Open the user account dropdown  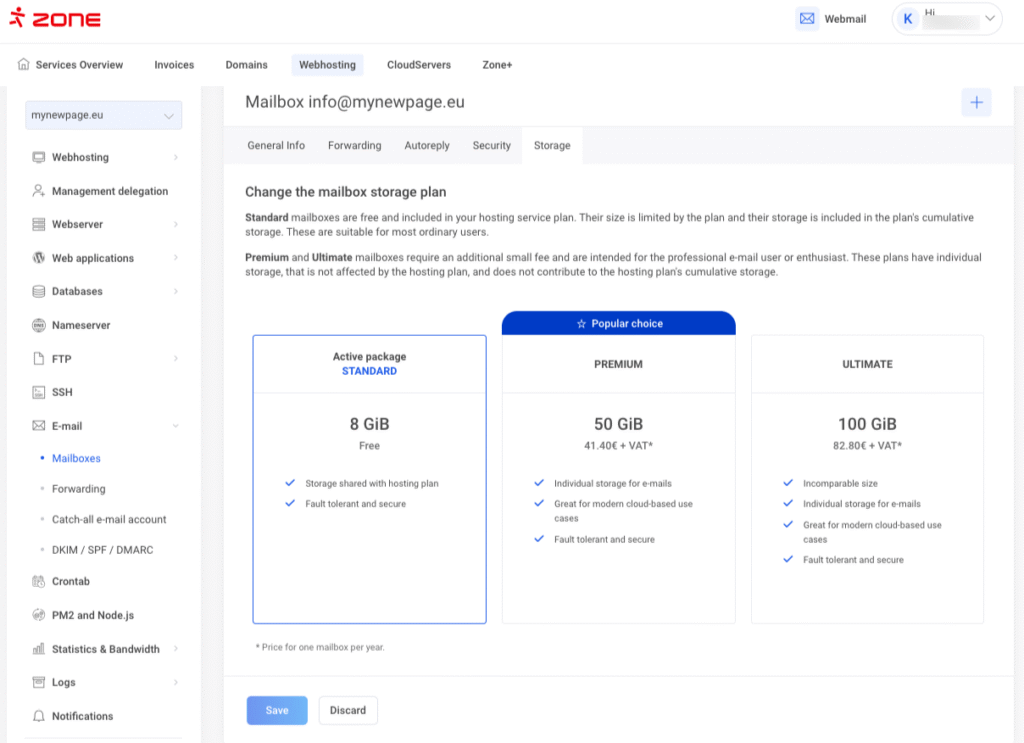pos(946,19)
